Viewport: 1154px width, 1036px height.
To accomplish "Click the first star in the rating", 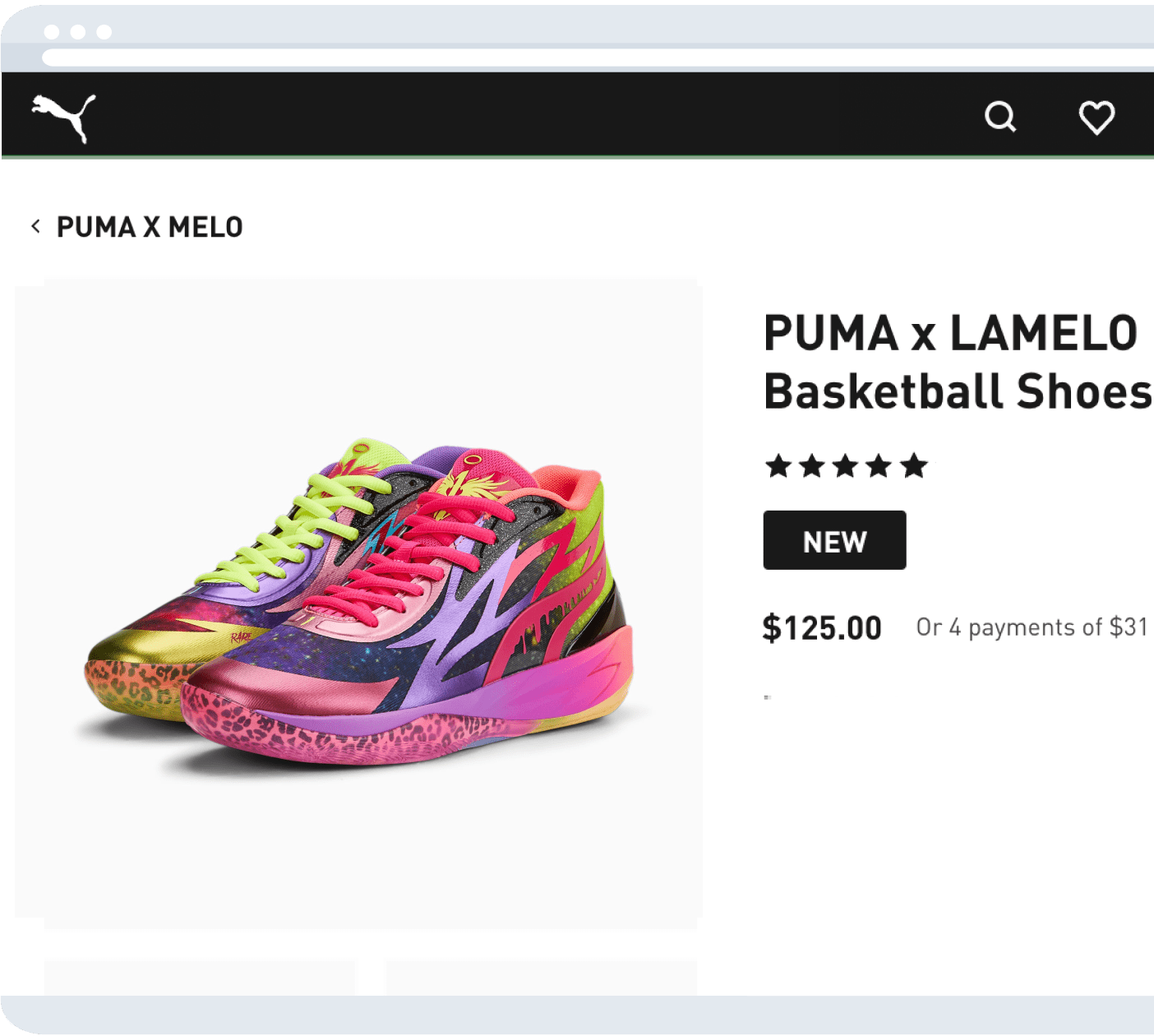I will (778, 466).
